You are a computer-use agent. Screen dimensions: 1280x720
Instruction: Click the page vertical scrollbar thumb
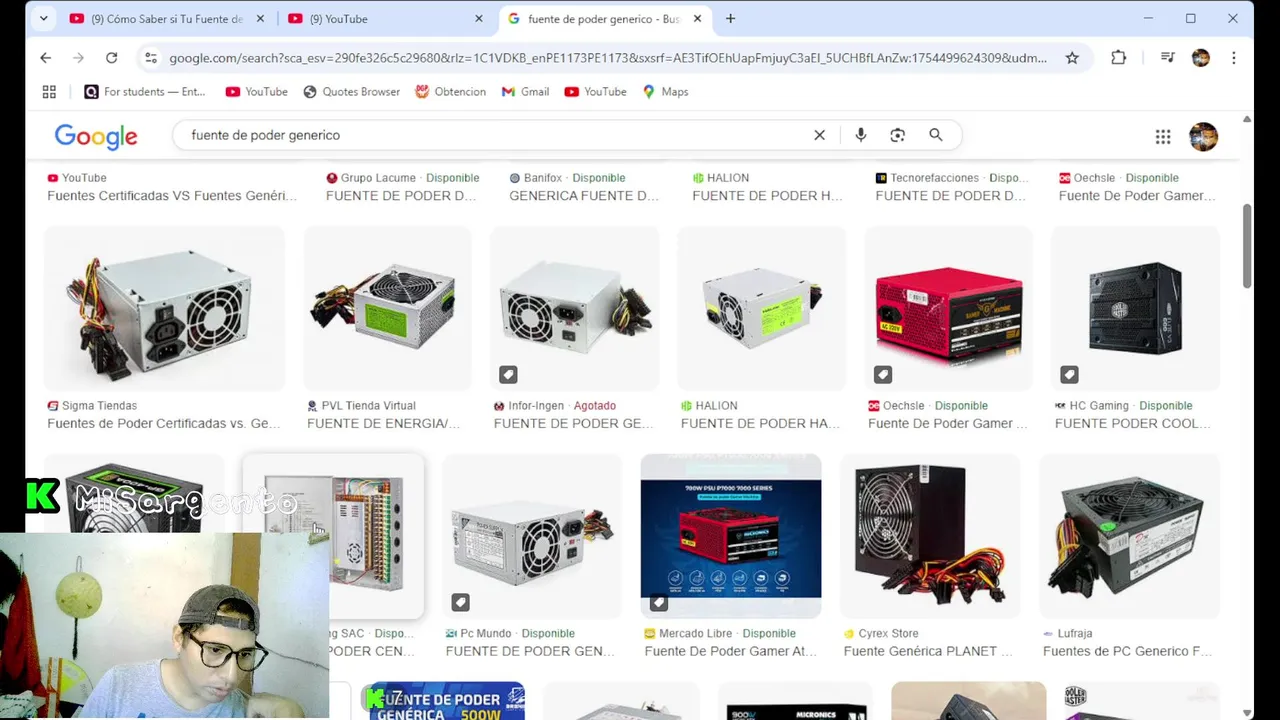coord(1246,246)
